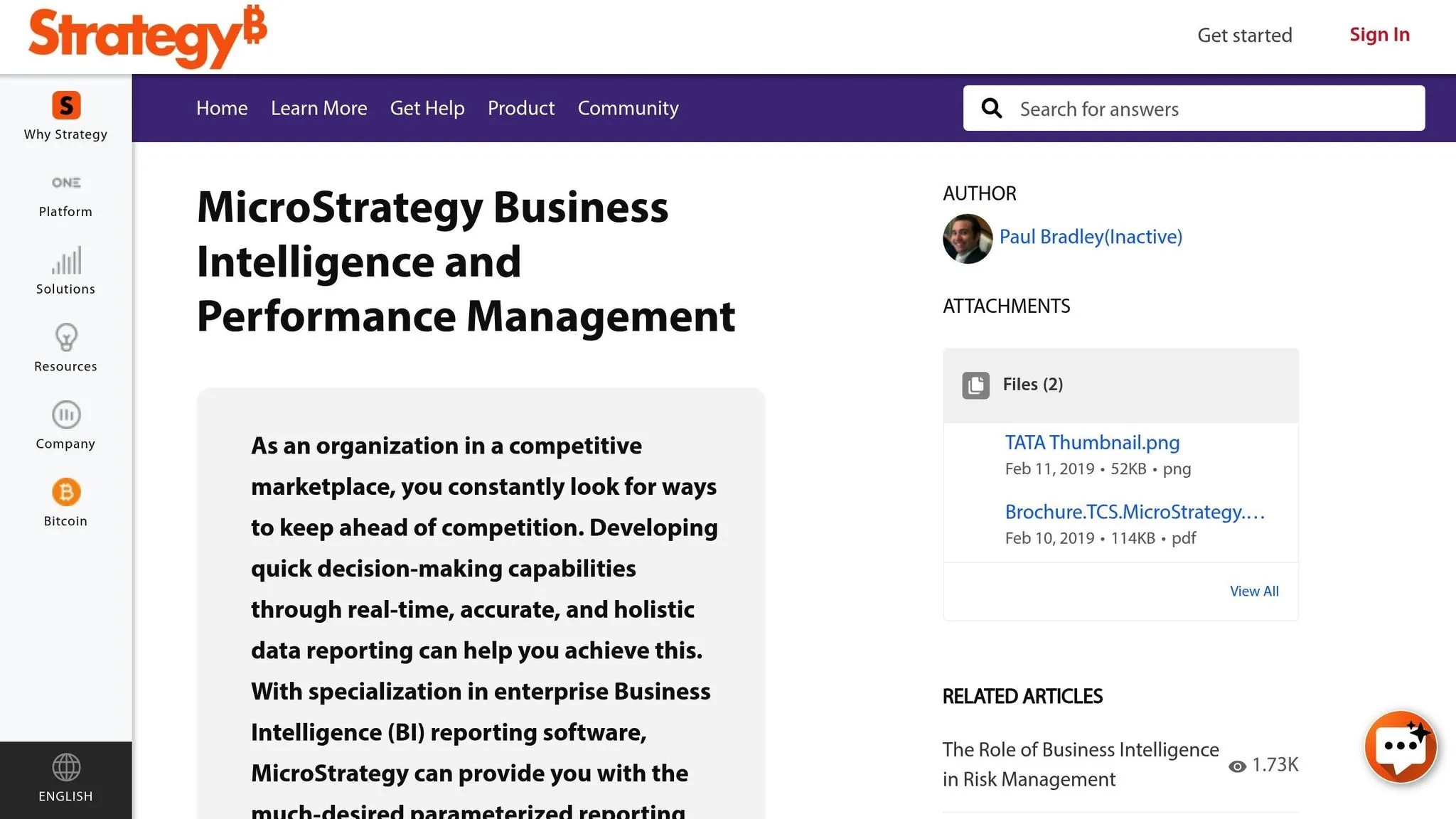Open The Role of Business Intelligence article

[1081, 764]
